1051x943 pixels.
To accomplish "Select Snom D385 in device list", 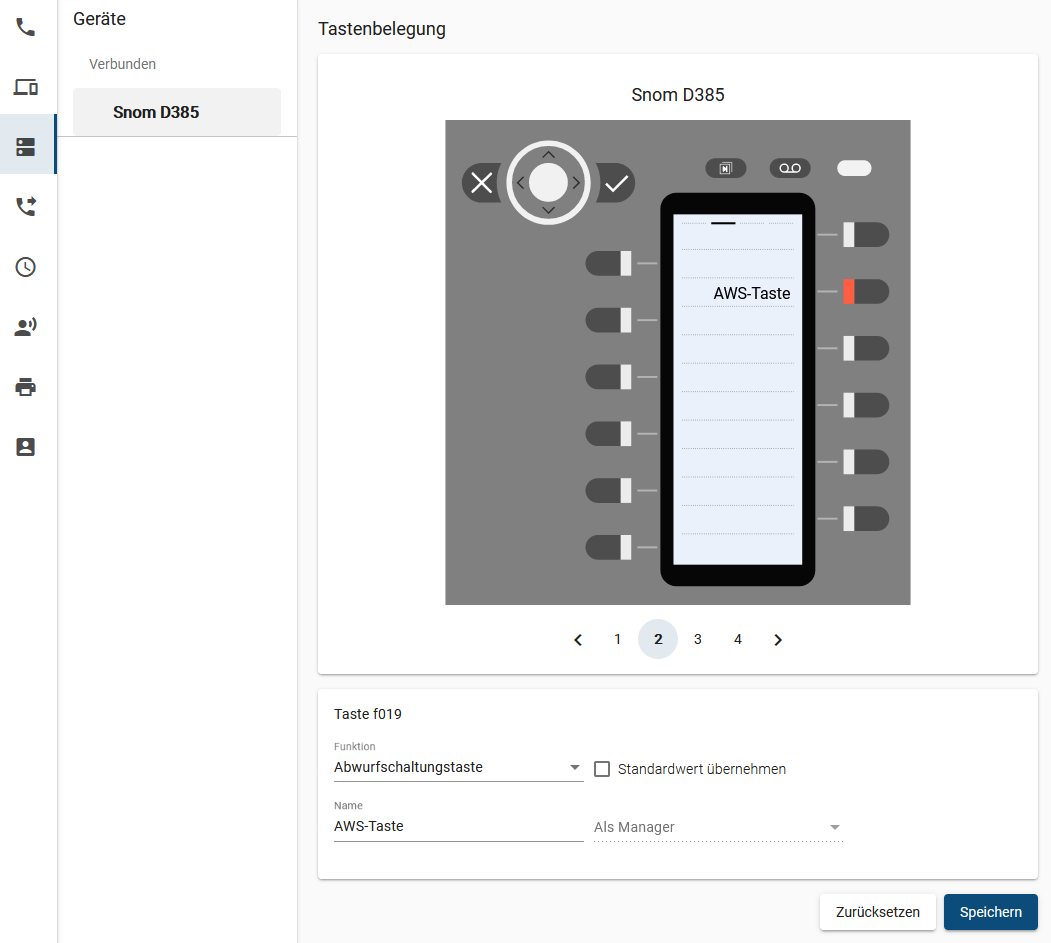I will (x=177, y=112).
